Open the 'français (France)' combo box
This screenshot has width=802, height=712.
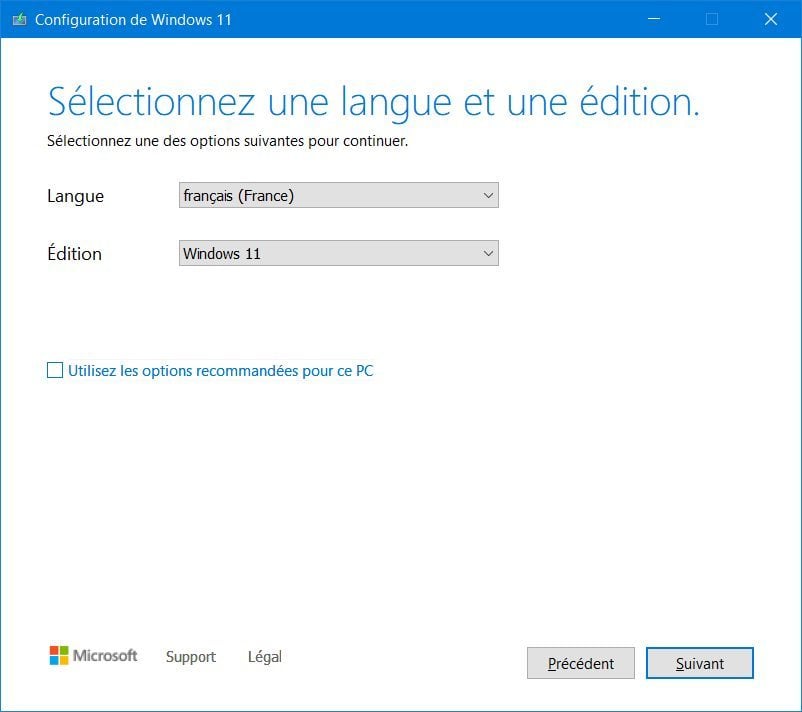(x=339, y=195)
